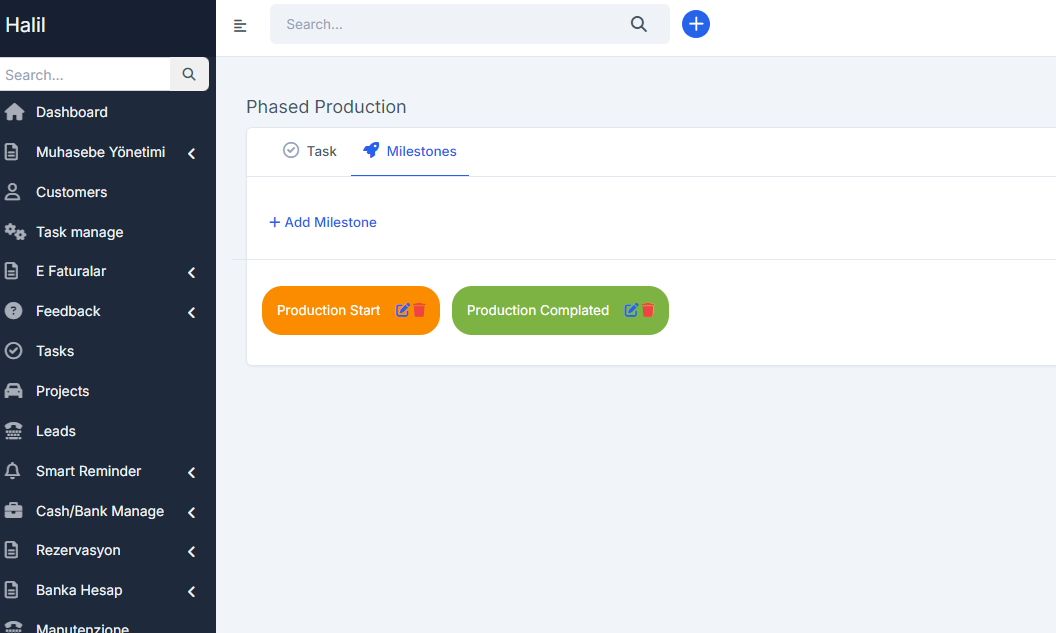
Task: Expand the Feedback menu chevron
Action: 191,312
